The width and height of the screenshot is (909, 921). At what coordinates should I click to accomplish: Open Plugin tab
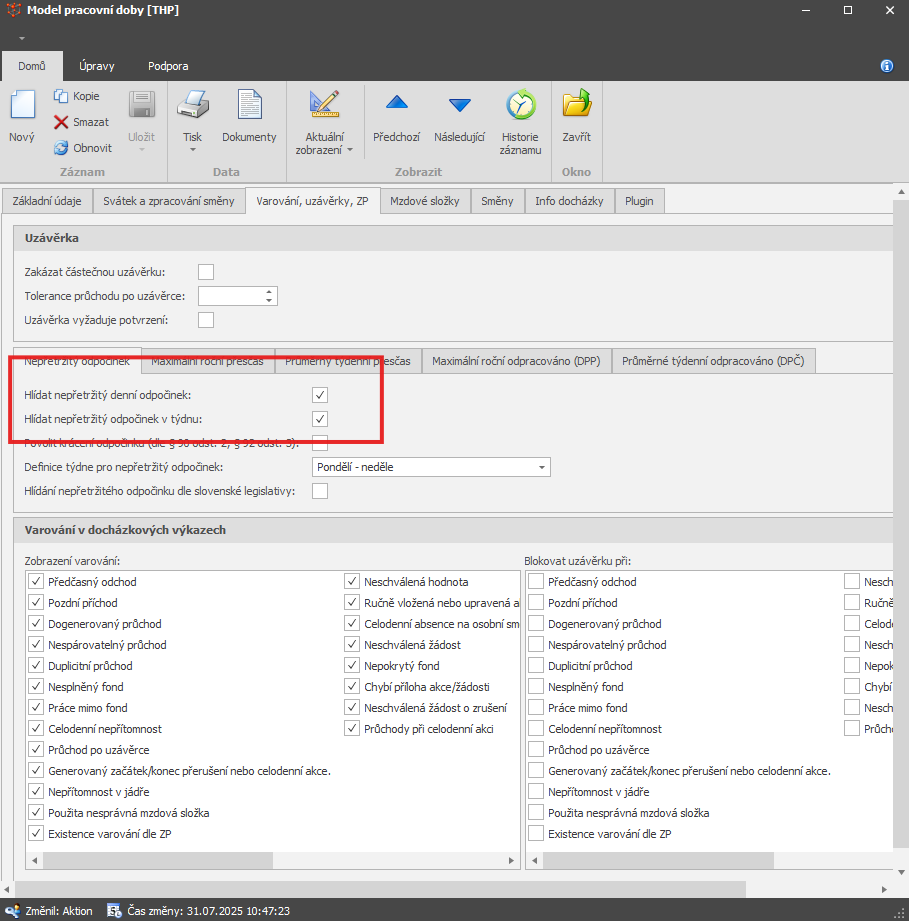639,201
